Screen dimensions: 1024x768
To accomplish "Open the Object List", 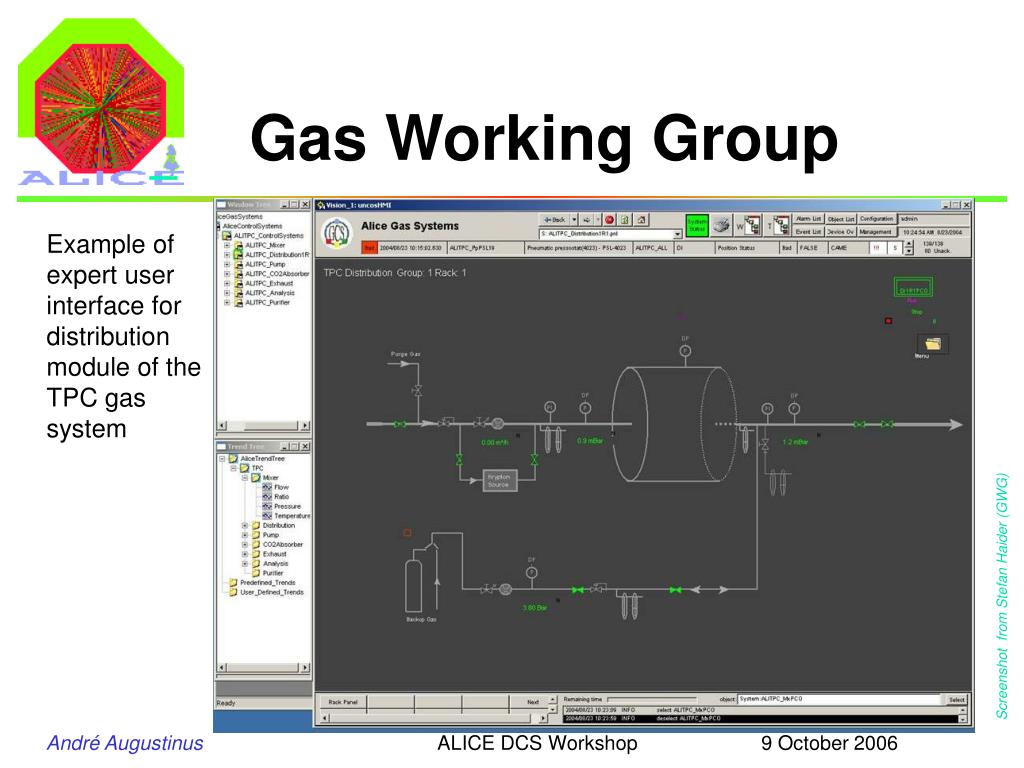I will 840,219.
